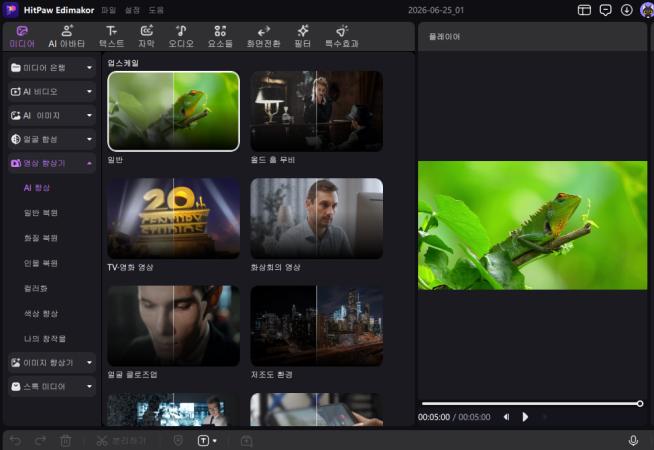Select 화질 복원 in sidebar
The image size is (654, 450).
point(41,238)
